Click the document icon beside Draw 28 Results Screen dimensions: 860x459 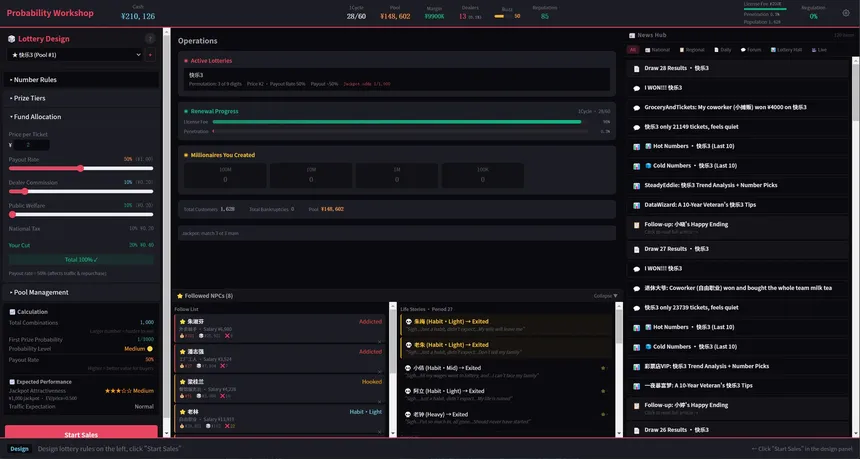[636, 69]
